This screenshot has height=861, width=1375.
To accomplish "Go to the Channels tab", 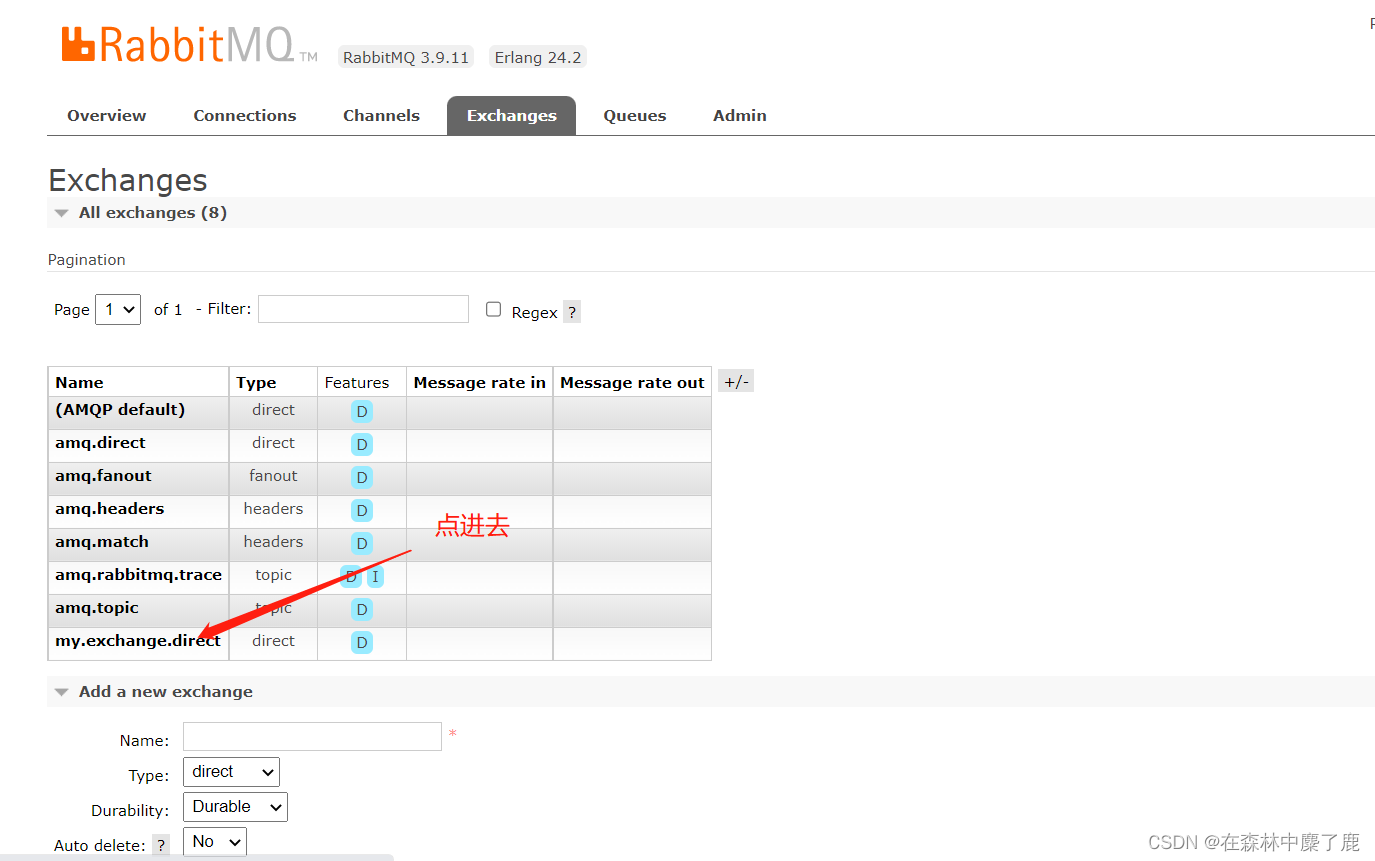I will pos(381,115).
